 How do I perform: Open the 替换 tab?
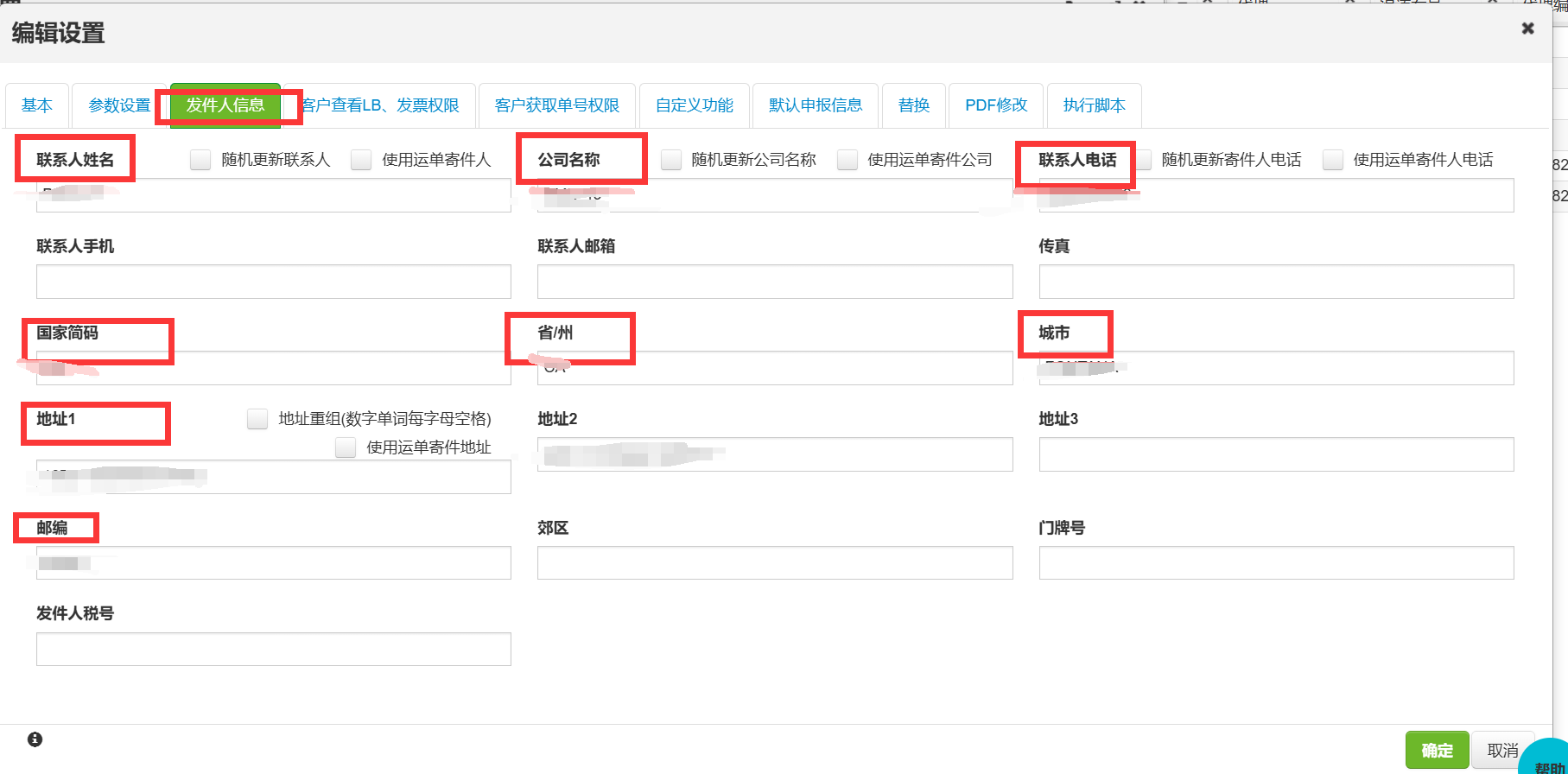tap(914, 105)
